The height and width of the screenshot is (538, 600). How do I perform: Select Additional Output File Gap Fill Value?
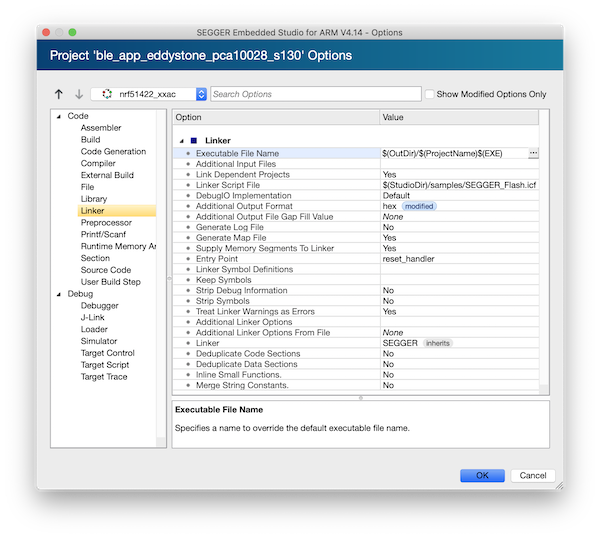pyautogui.click(x=356, y=217)
